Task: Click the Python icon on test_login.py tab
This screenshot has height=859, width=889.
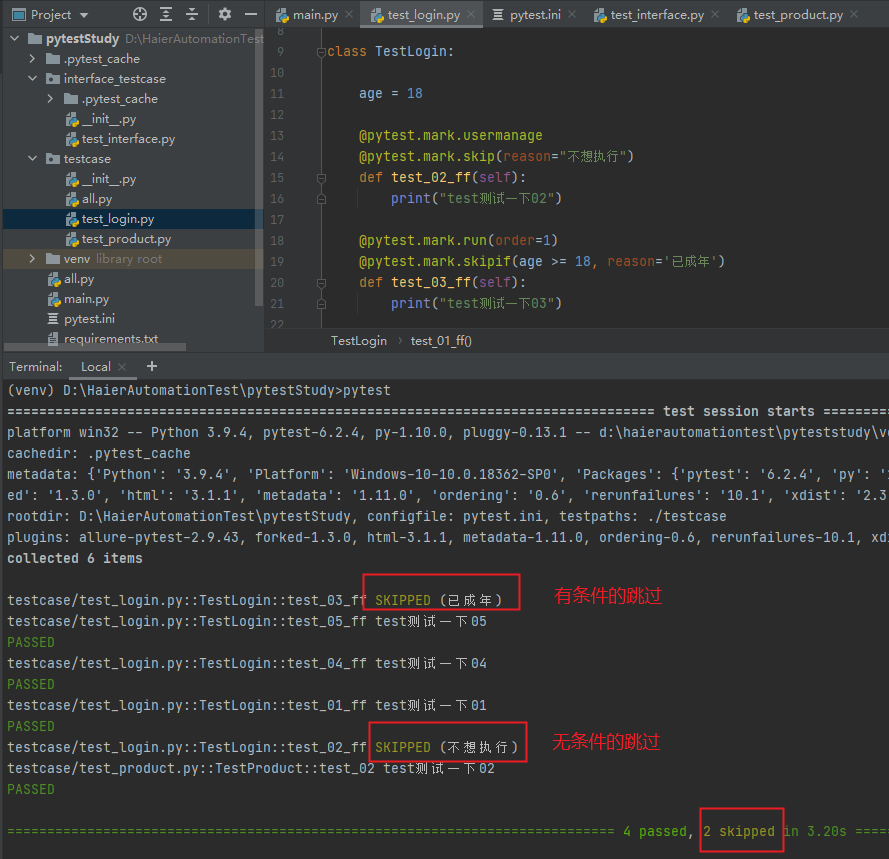Action: [x=377, y=15]
